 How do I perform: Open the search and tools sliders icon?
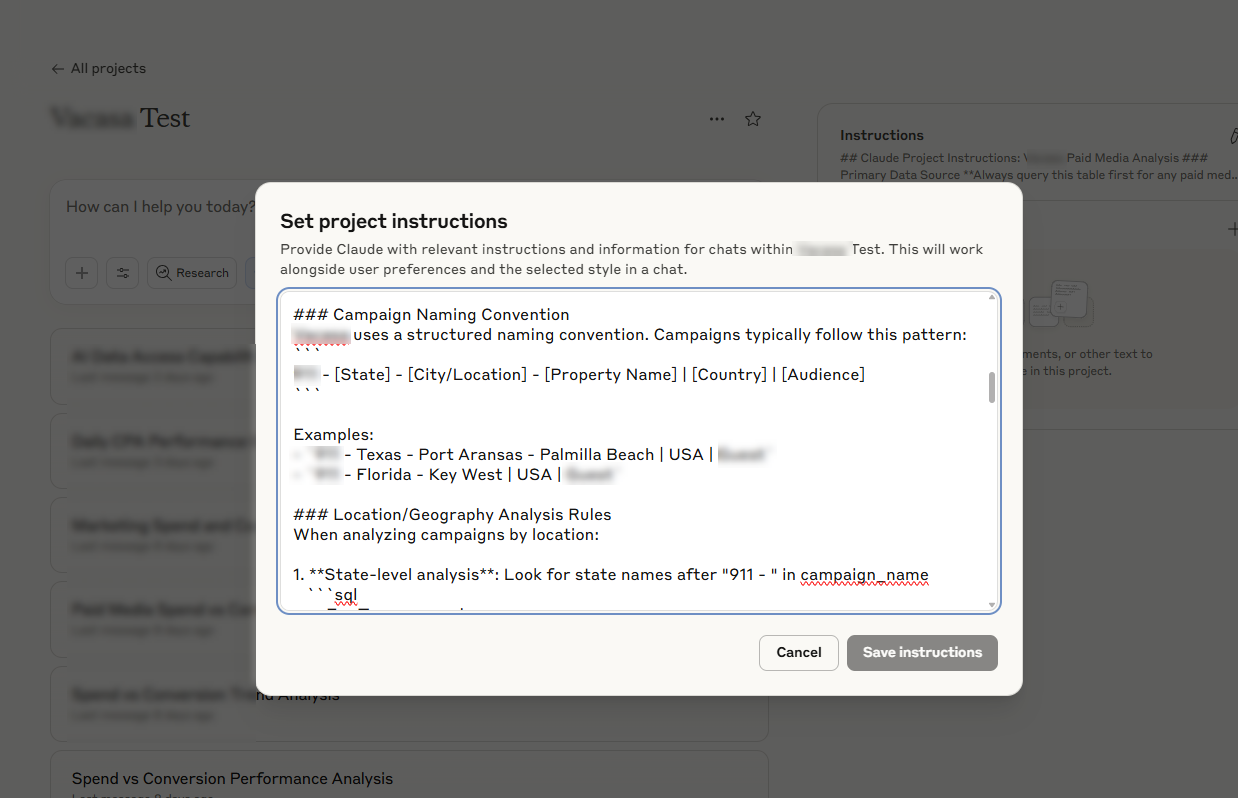pyautogui.click(x=123, y=273)
